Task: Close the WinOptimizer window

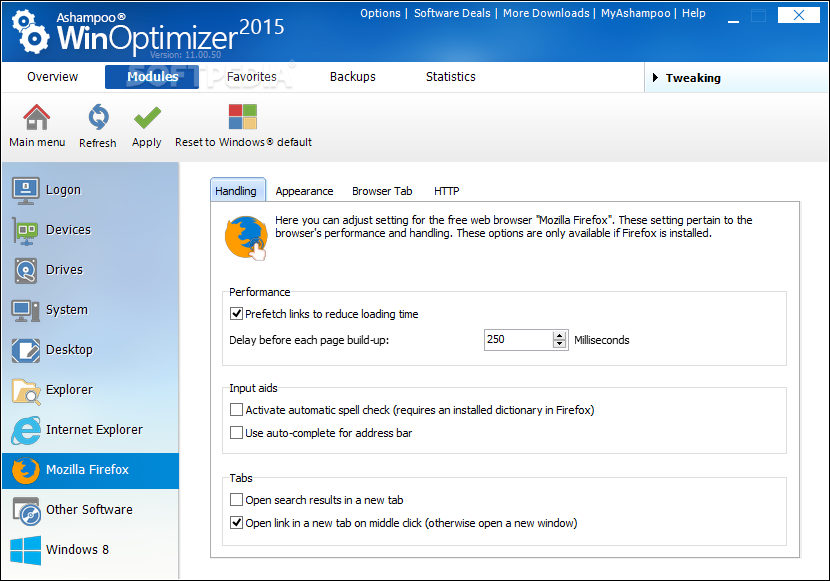Action: coord(799,15)
